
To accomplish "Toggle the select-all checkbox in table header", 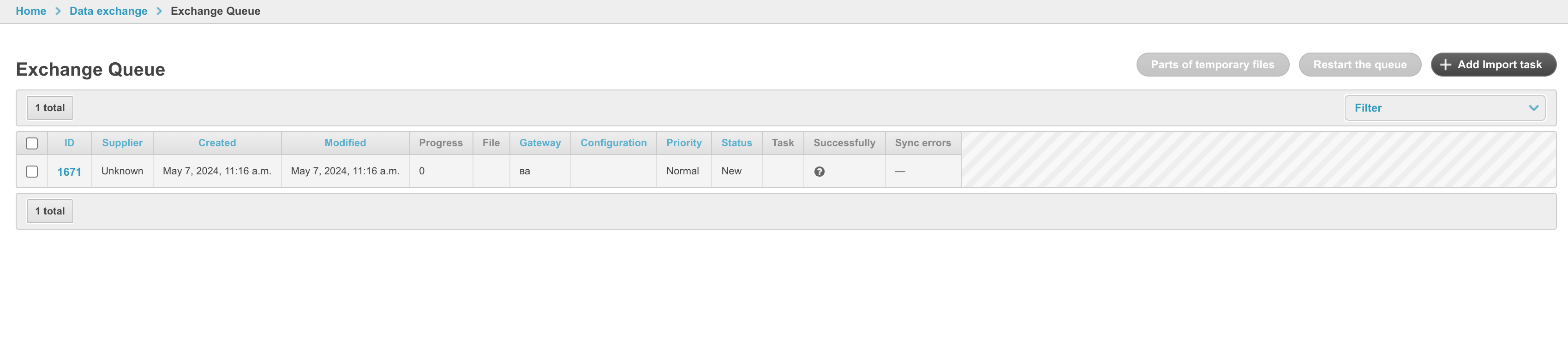I will [32, 143].
